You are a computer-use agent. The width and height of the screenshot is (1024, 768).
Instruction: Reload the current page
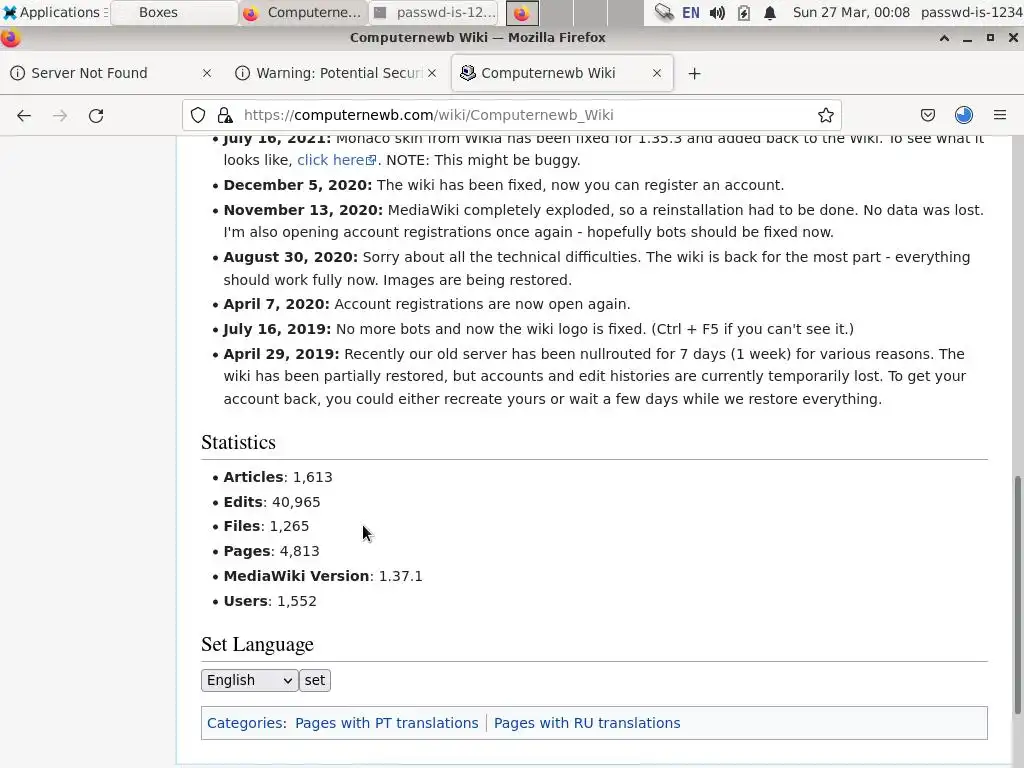coord(96,116)
